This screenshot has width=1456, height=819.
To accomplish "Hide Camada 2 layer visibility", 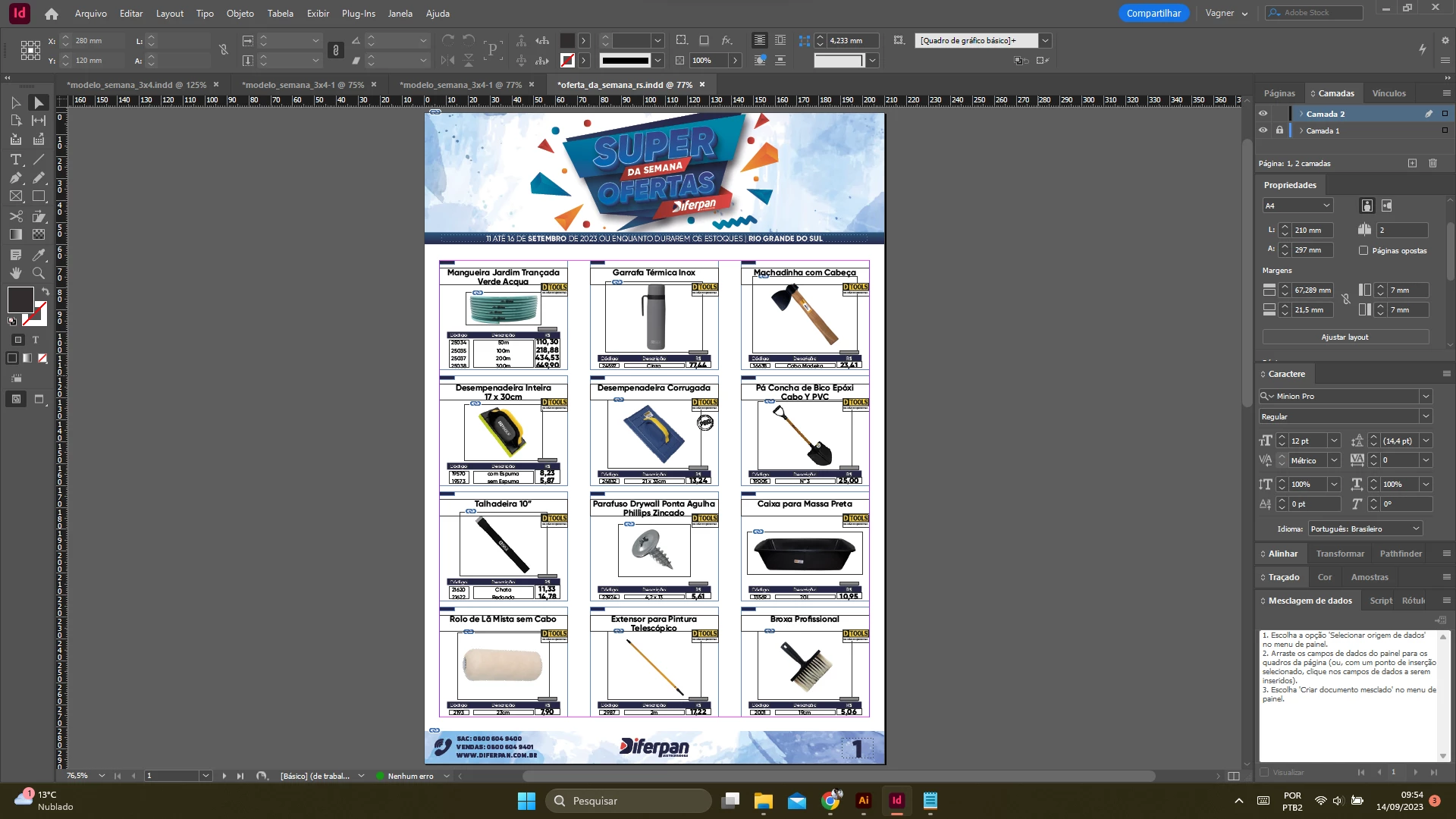I will pos(1263,114).
